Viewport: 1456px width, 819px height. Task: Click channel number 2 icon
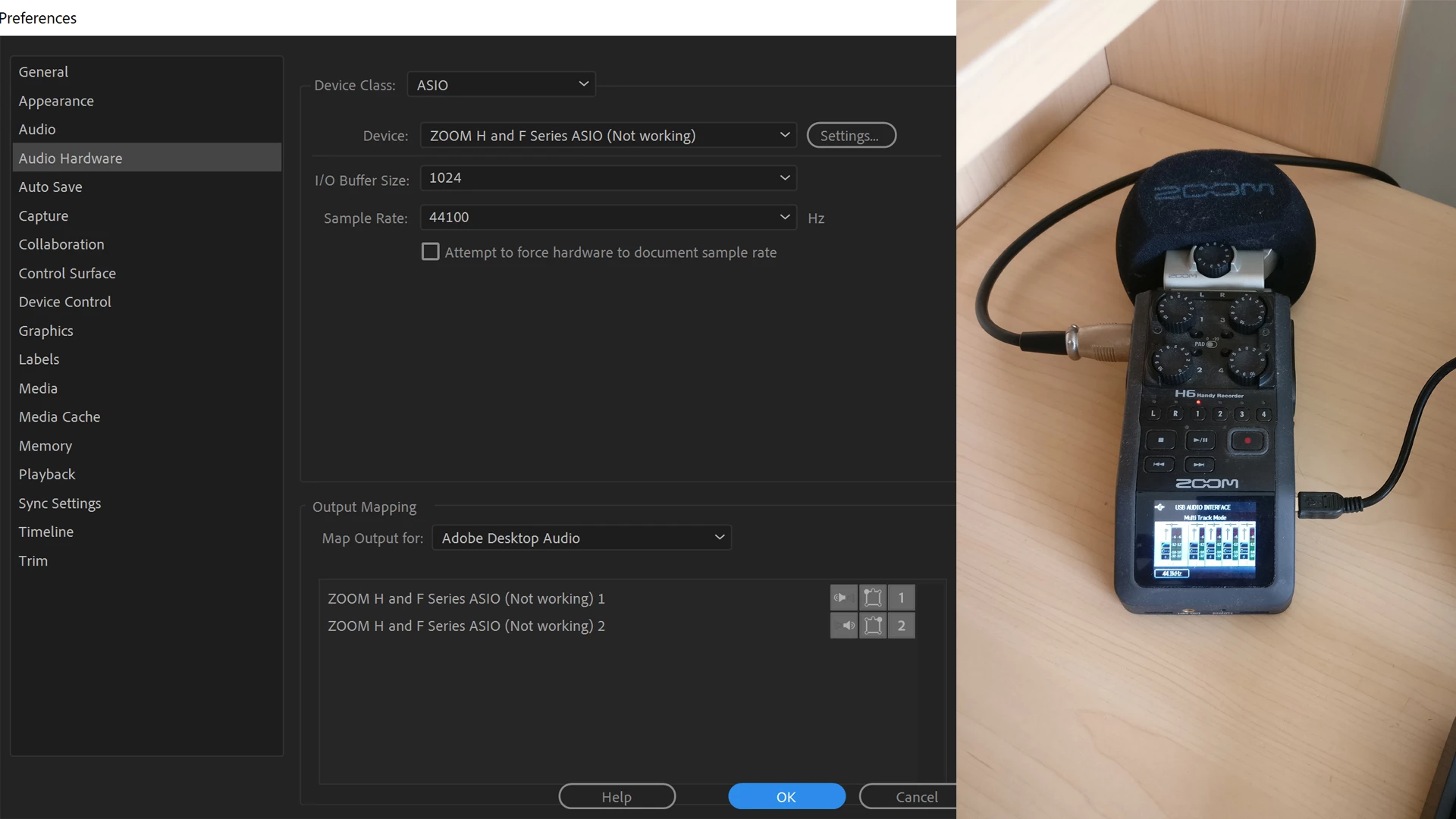coord(901,626)
